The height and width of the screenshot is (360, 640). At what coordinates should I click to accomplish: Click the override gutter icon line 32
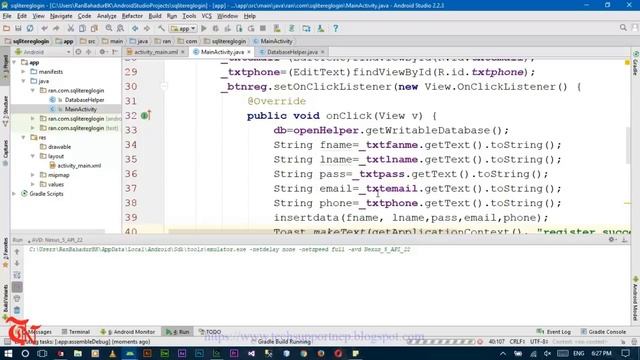[145, 116]
